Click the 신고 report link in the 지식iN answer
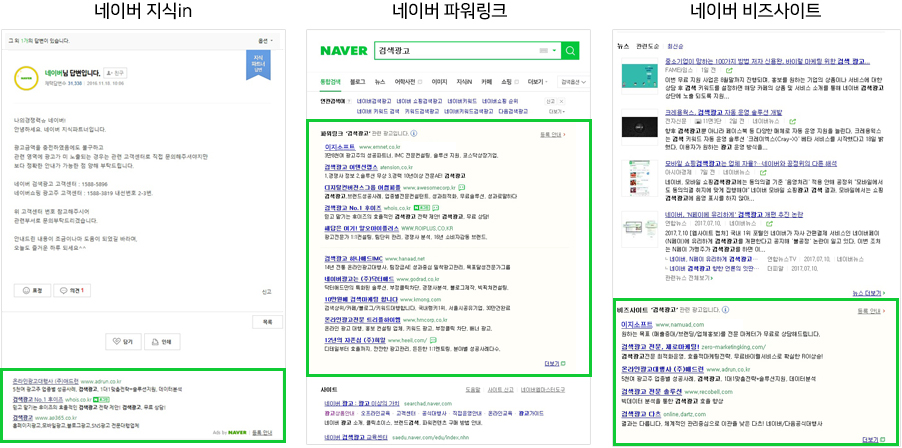Screen dimensions: 902x448 (266, 292)
